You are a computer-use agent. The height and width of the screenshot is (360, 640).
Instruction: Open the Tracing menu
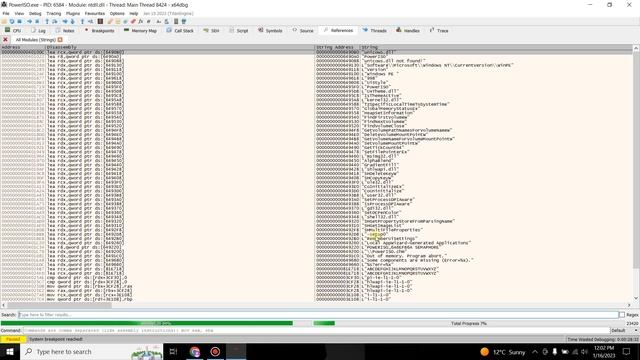coord(53,13)
